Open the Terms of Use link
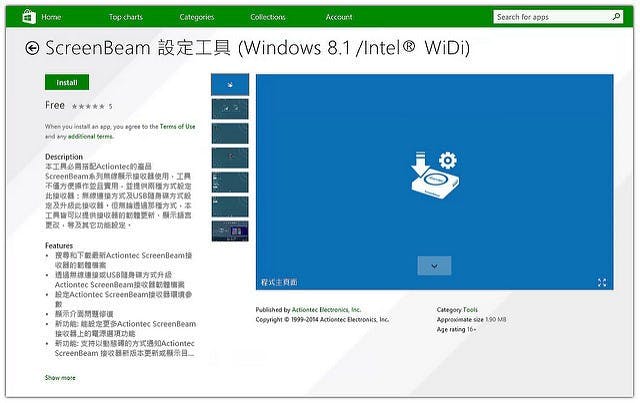 (178, 127)
